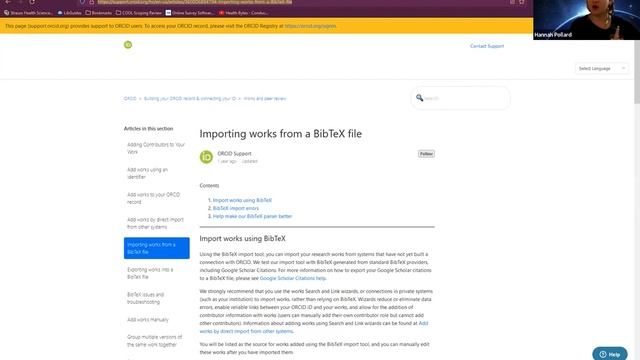Click the padlock icon in address bar
640x360 pixels.
coord(91,2)
